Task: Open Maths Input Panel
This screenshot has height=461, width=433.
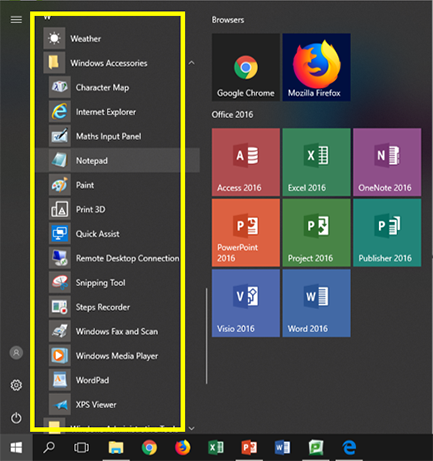Action: pos(118,136)
